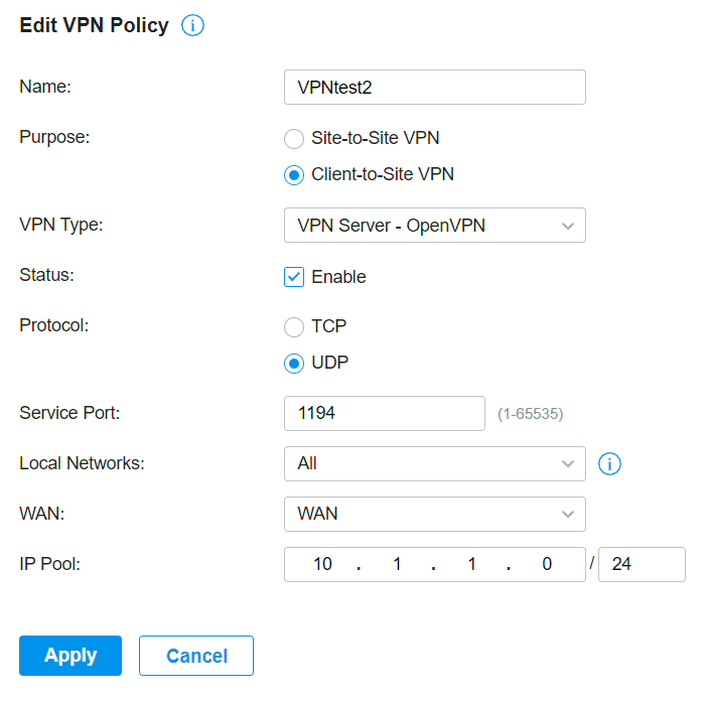Expand the Local Networks dropdown
Screen dimensions: 709x704
click(x=435, y=464)
